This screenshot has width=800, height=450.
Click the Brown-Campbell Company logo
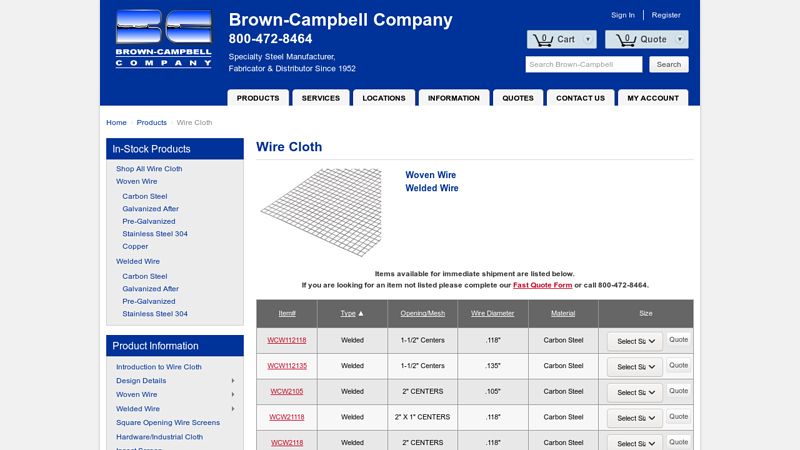[x=163, y=39]
